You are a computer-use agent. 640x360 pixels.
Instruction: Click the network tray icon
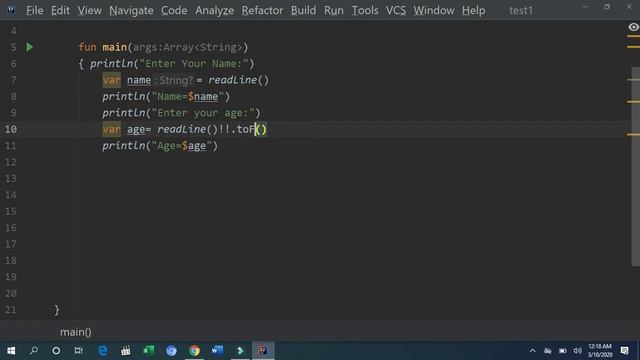(548, 351)
